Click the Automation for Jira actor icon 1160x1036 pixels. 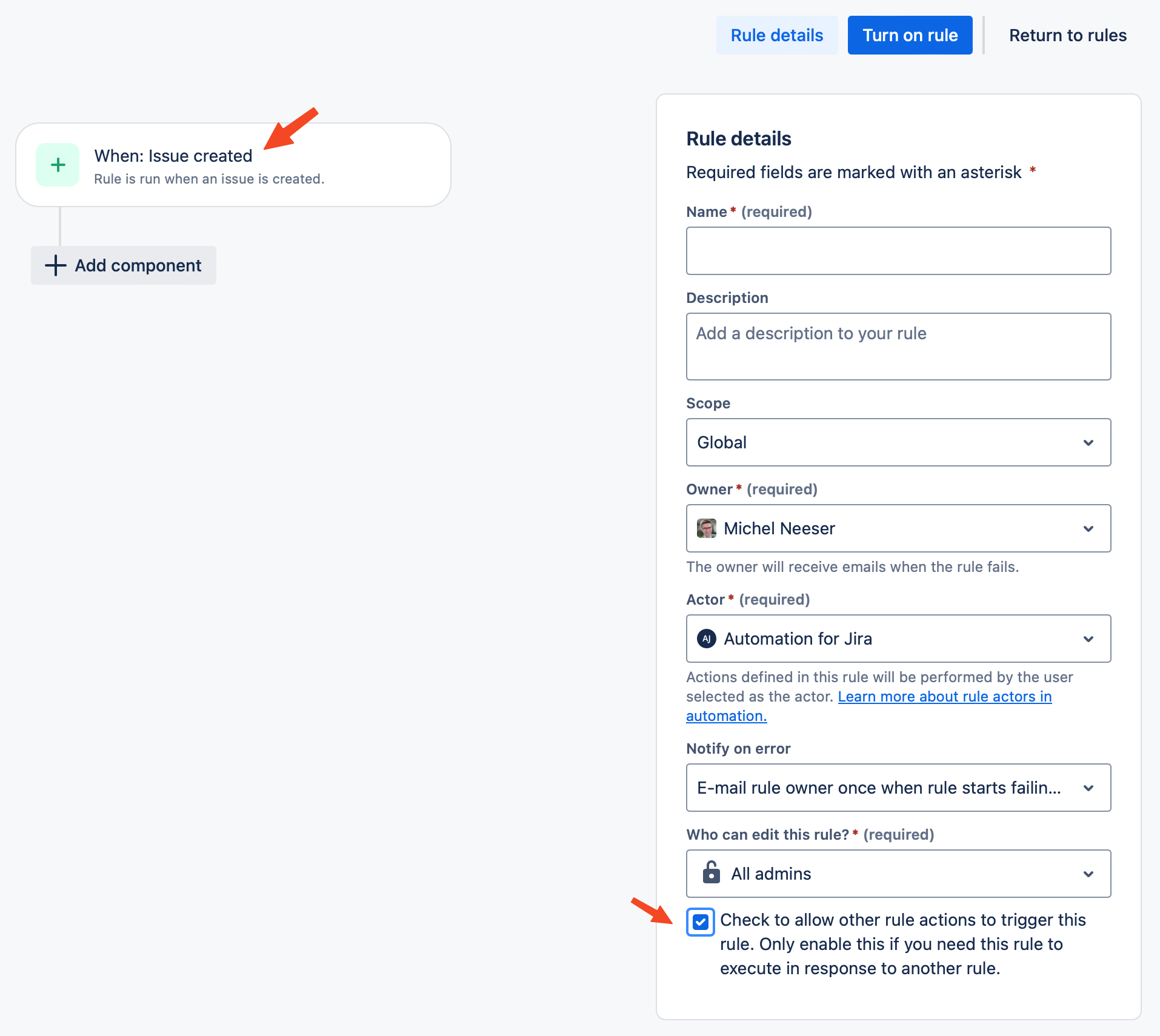pos(707,639)
